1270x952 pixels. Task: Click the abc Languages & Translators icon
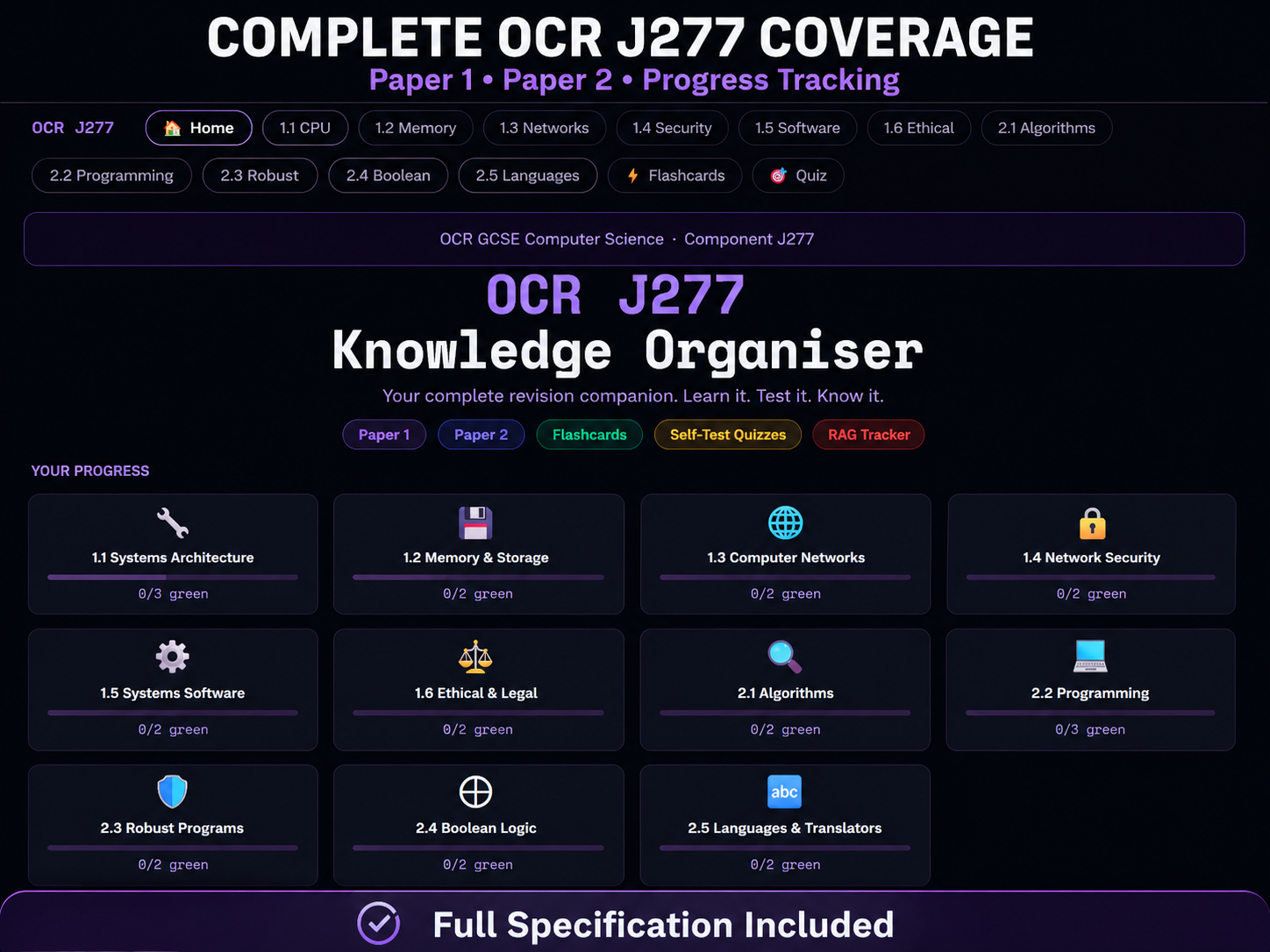[x=784, y=792]
